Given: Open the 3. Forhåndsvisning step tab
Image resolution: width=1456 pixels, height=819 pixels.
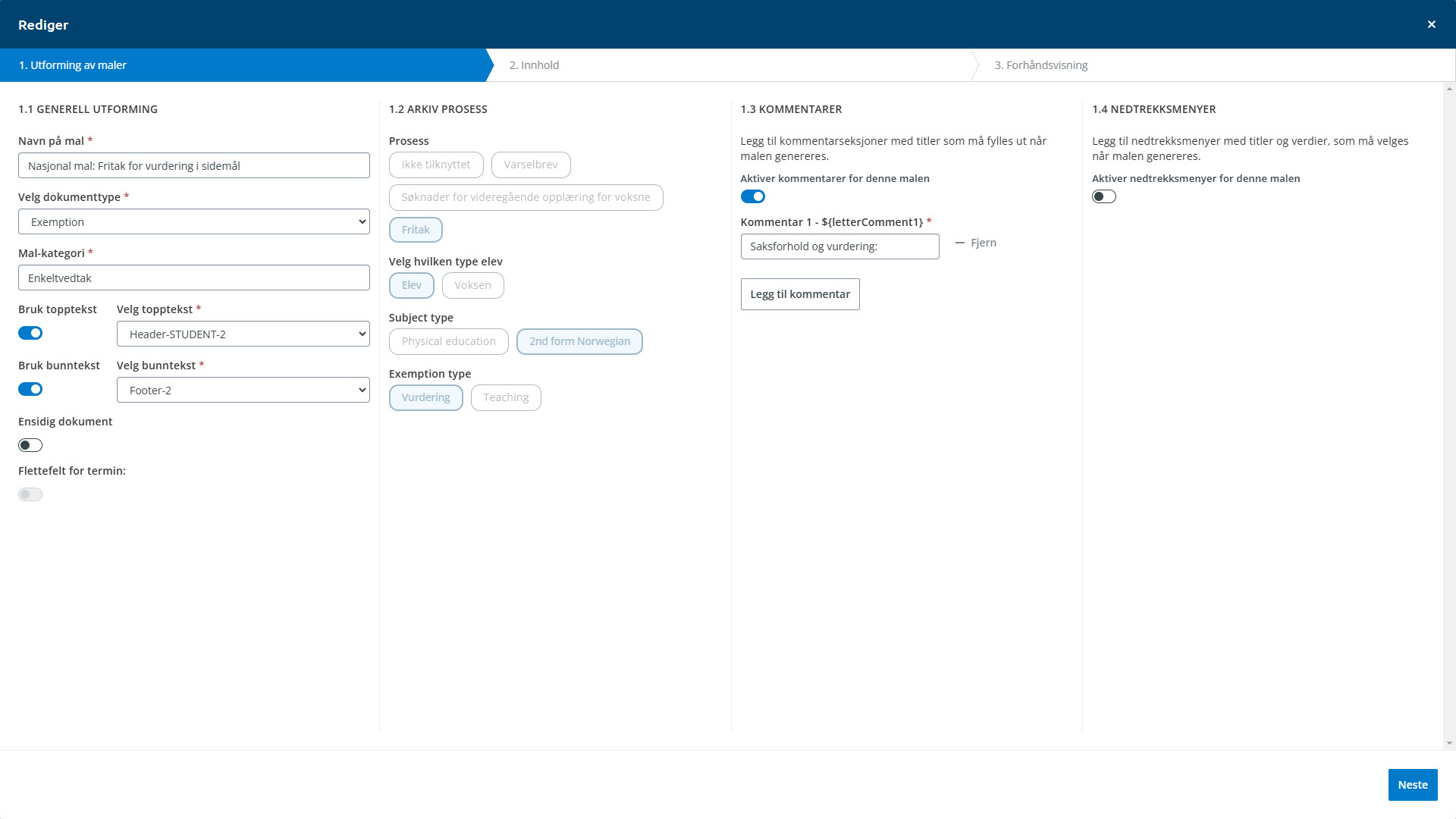Looking at the screenshot, I should coord(1040,65).
